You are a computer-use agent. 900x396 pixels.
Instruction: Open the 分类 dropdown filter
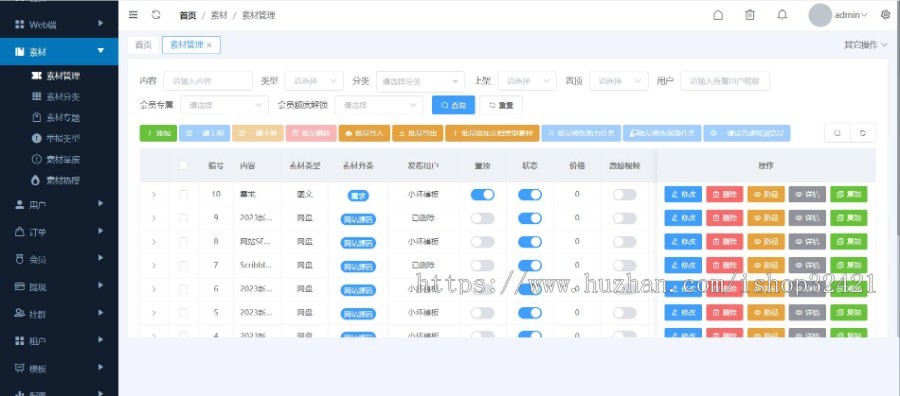tap(420, 81)
